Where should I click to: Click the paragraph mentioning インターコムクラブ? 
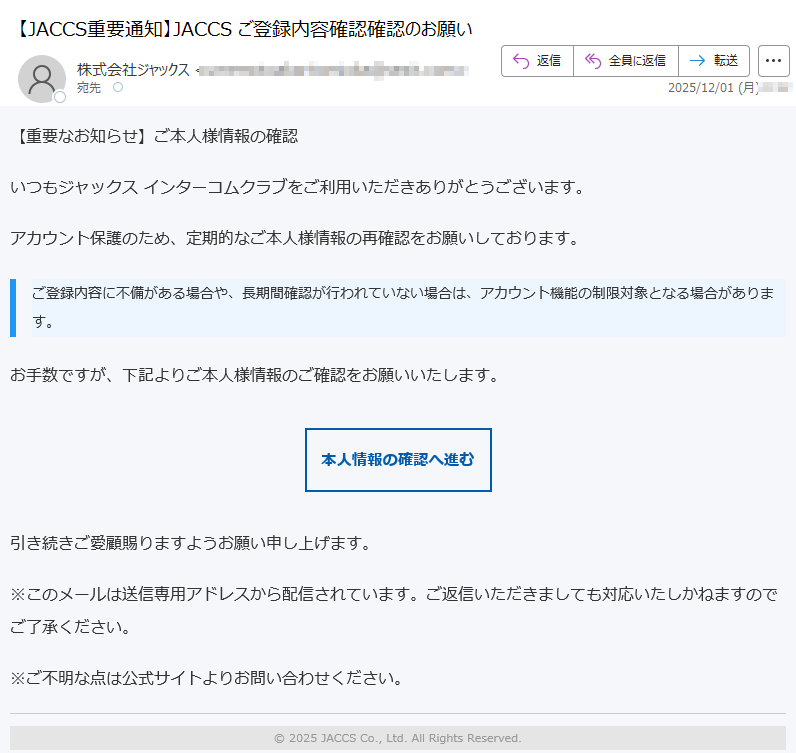296,187
